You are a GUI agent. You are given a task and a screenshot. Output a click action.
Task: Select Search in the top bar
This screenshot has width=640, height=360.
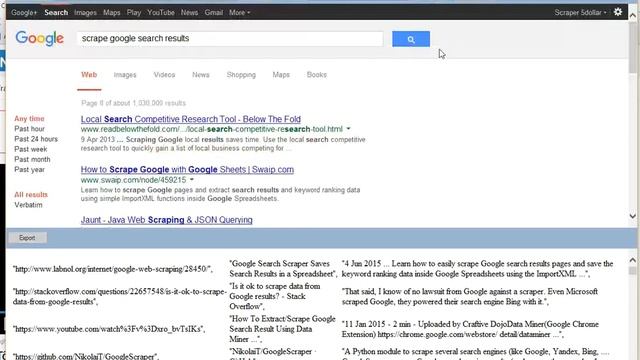(x=56, y=13)
